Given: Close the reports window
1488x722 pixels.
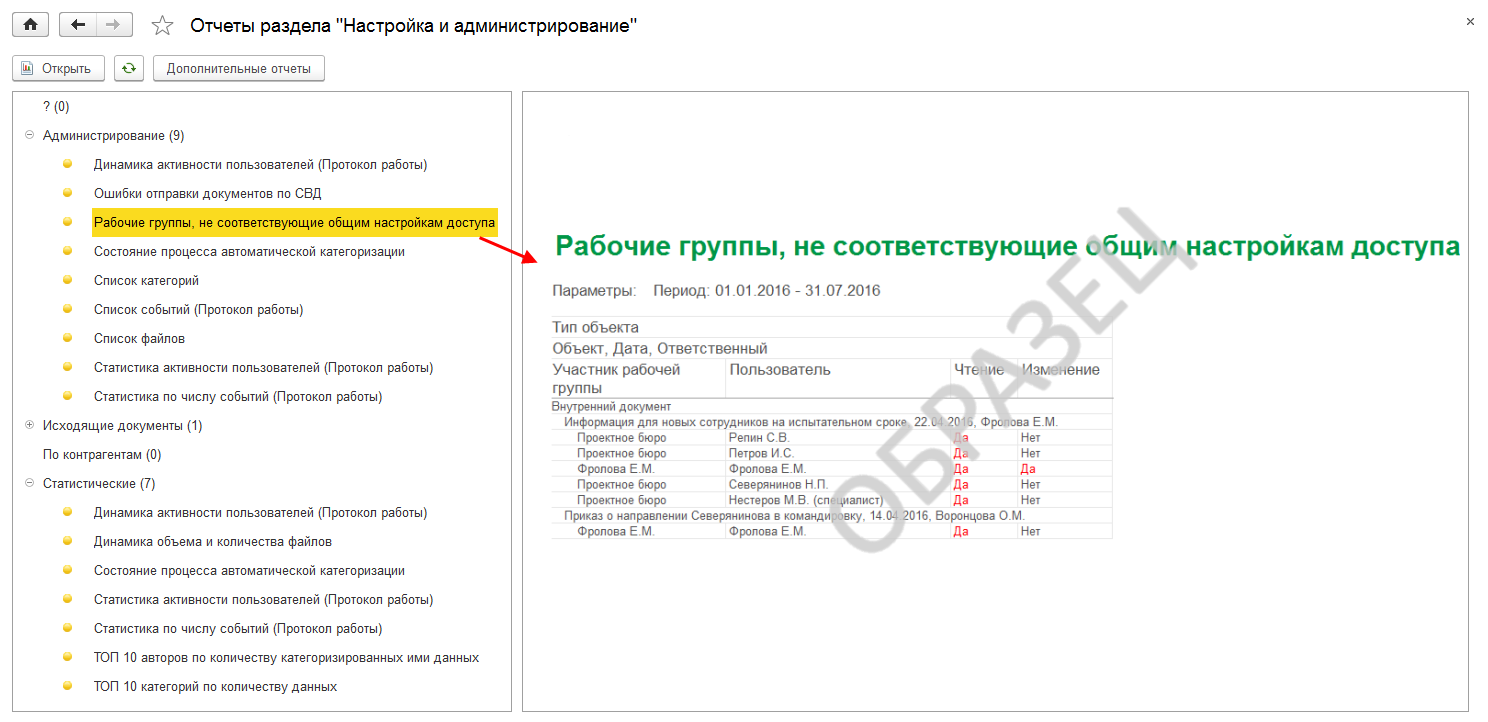Looking at the screenshot, I should click(1469, 21).
